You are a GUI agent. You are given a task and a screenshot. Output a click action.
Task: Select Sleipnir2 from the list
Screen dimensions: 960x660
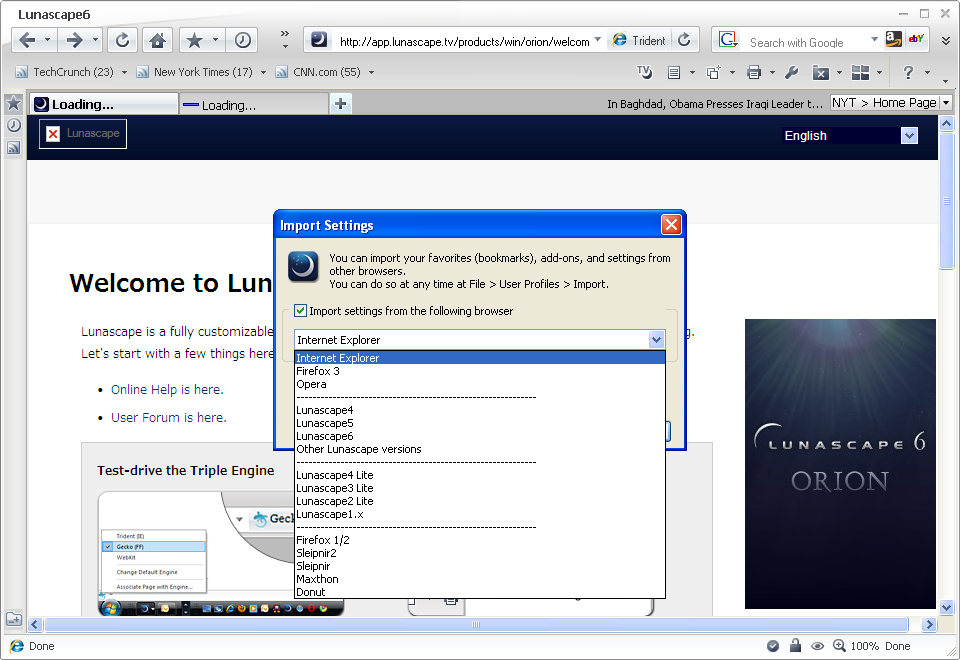tap(479, 553)
